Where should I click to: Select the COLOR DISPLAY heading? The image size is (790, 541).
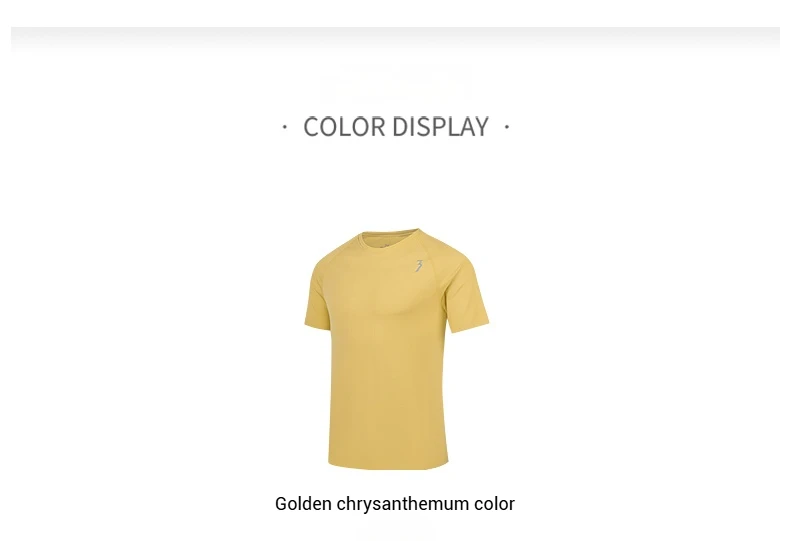point(396,126)
